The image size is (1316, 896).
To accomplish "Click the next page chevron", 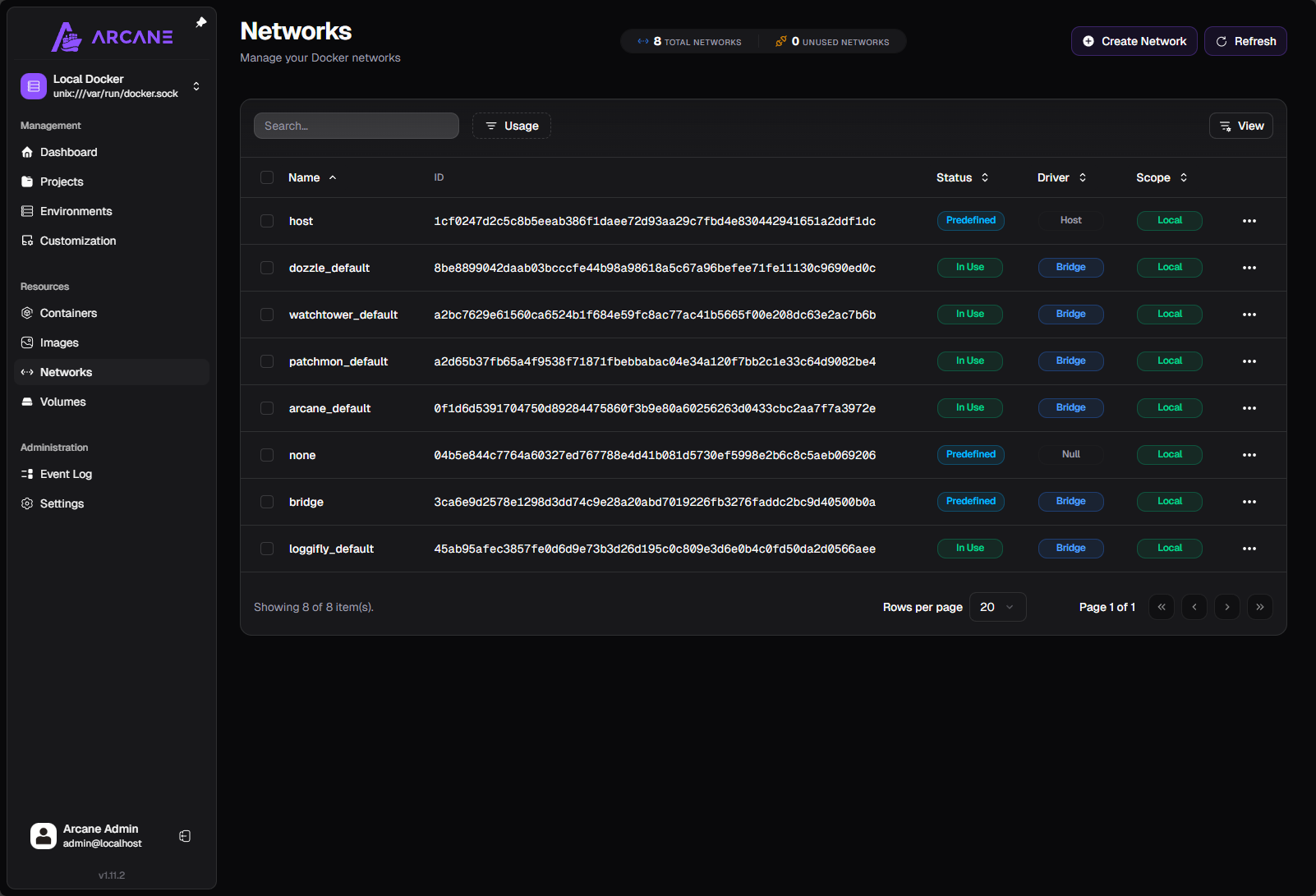I will click(1226, 607).
